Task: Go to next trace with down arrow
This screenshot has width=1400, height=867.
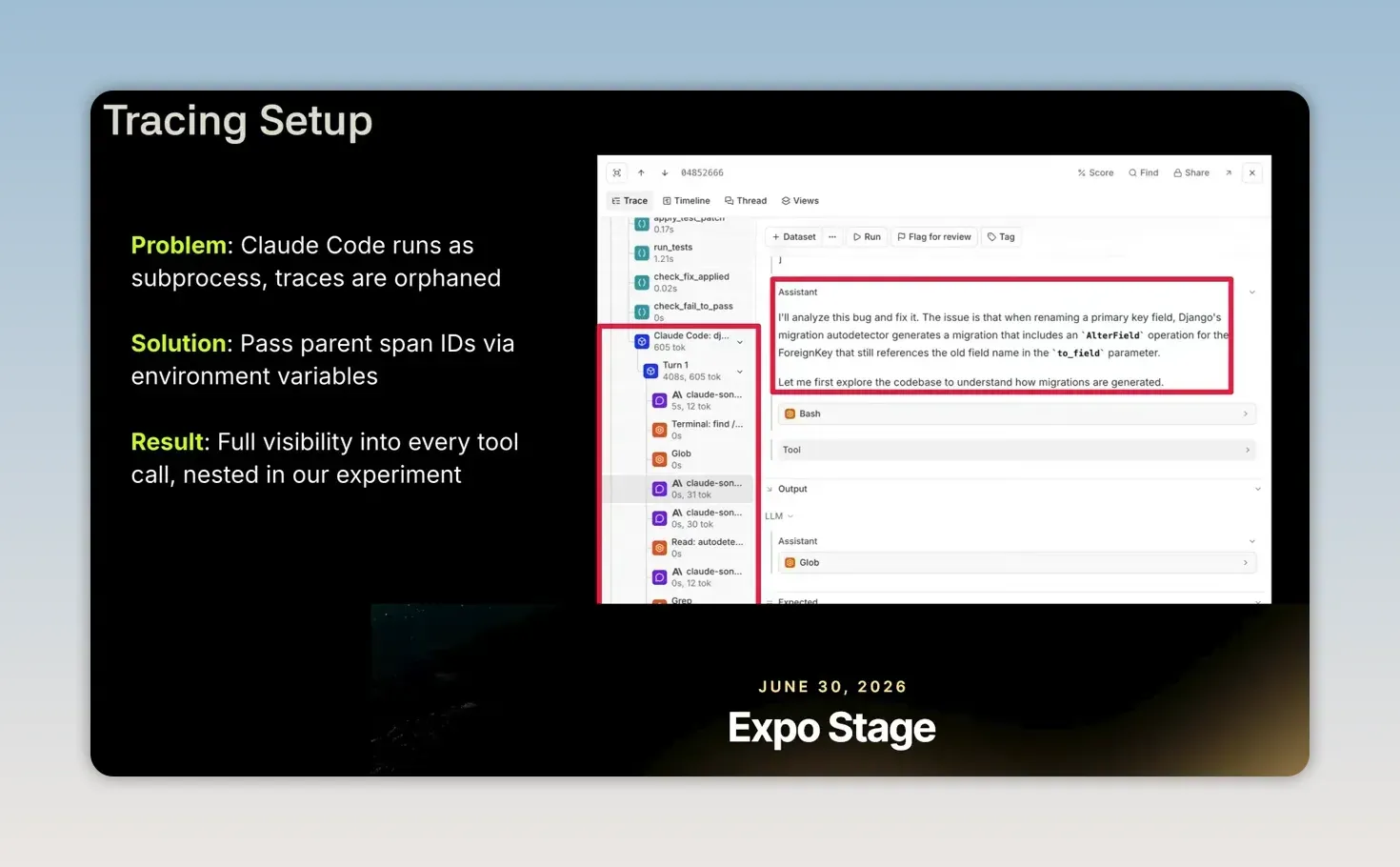Action: (665, 172)
